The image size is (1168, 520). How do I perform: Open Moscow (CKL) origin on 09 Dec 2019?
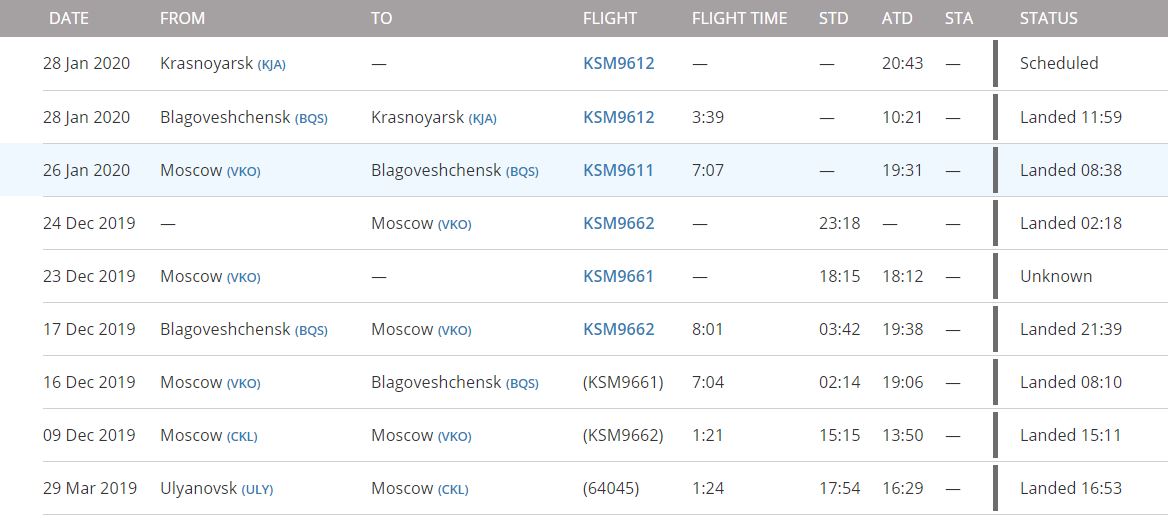pyautogui.click(x=208, y=435)
